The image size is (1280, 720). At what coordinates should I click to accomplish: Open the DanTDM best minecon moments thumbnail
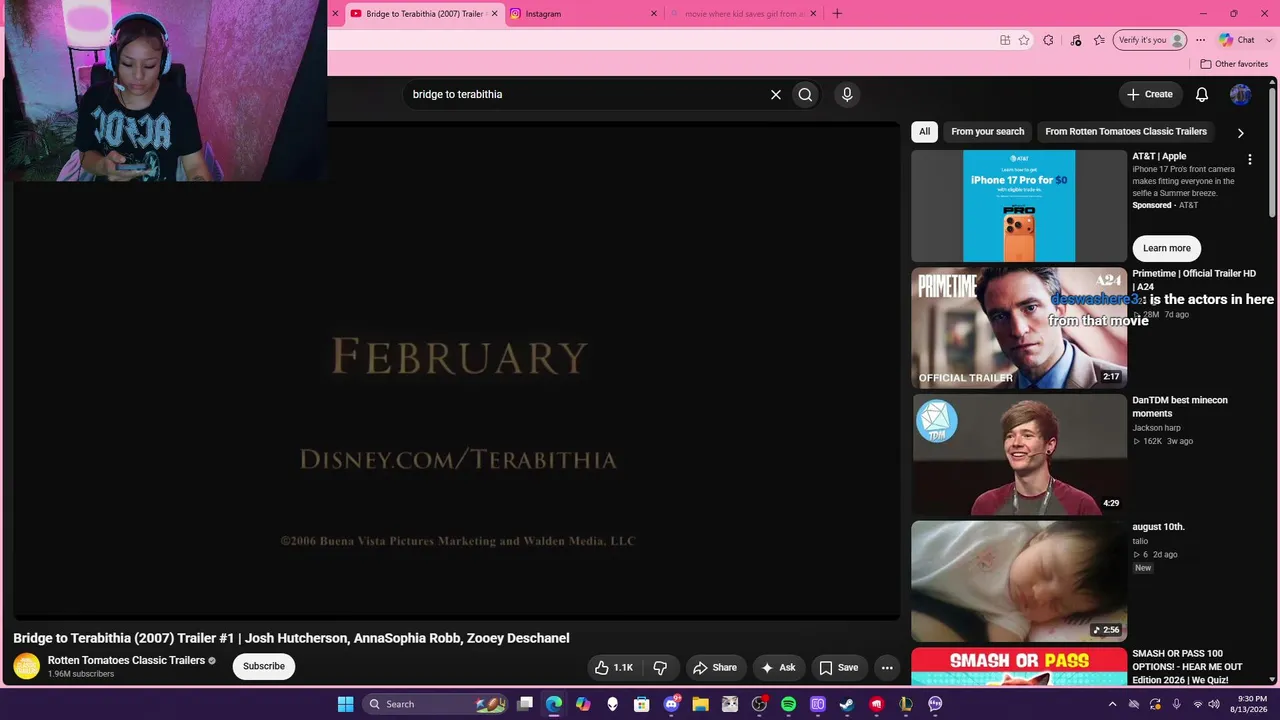pyautogui.click(x=1019, y=455)
